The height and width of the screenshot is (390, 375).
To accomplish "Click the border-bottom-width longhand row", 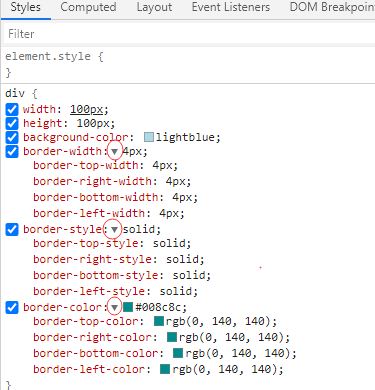I will click(115, 197).
